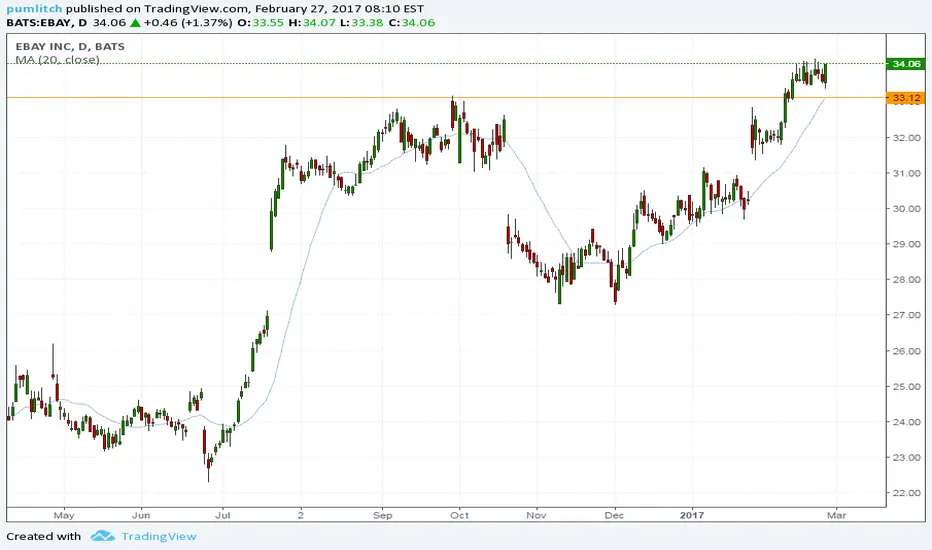Image resolution: width=932 pixels, height=550 pixels.
Task: Click the O:33.55 open value
Action: tap(260, 23)
